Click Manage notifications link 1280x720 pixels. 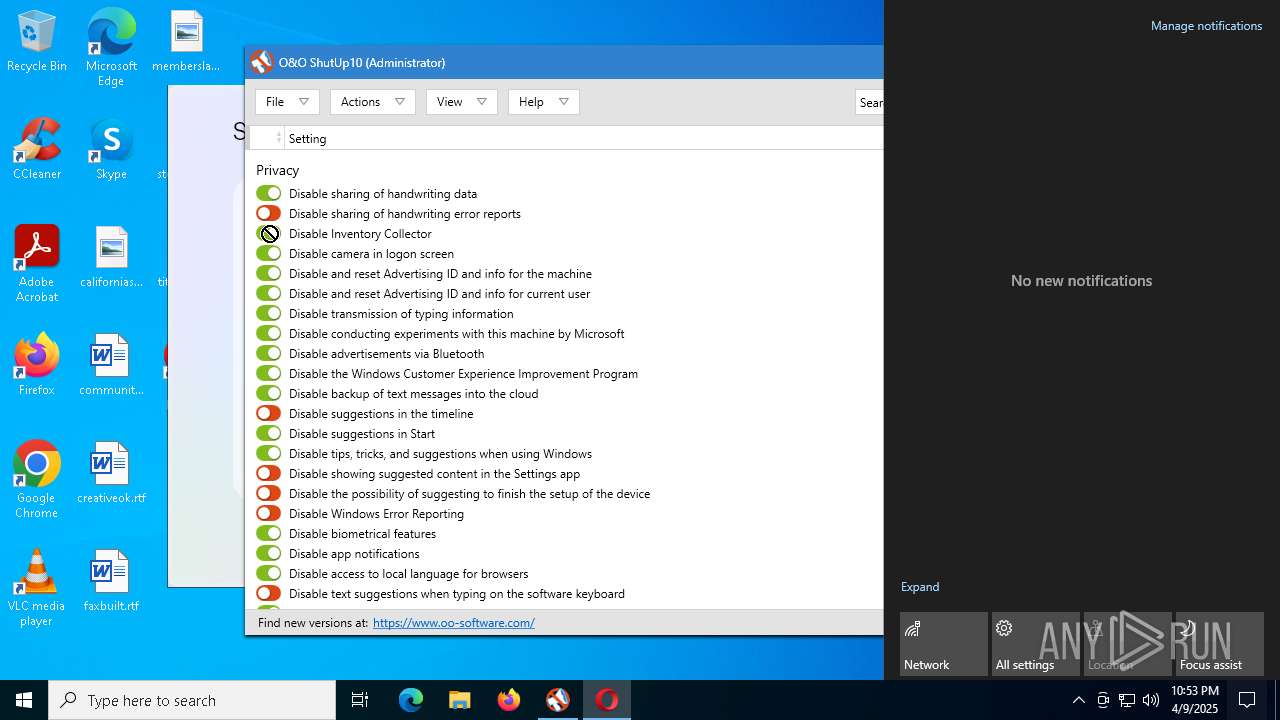(x=1206, y=26)
